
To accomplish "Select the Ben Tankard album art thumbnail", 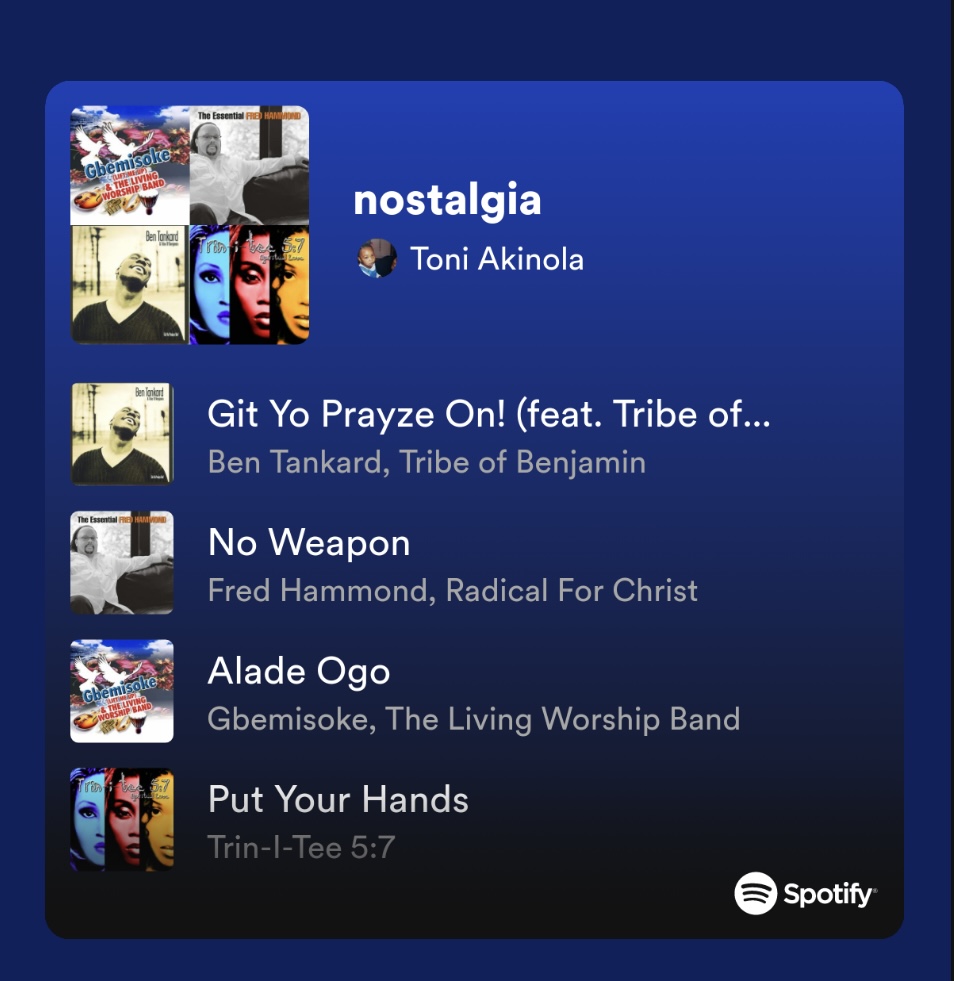I will pyautogui.click(x=122, y=434).
